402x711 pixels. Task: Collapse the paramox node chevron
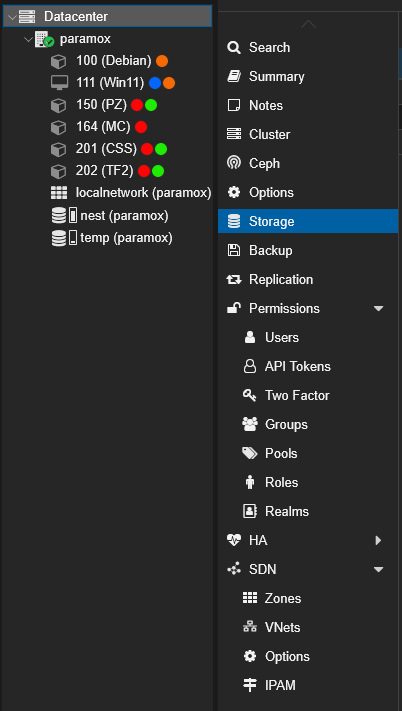29,39
